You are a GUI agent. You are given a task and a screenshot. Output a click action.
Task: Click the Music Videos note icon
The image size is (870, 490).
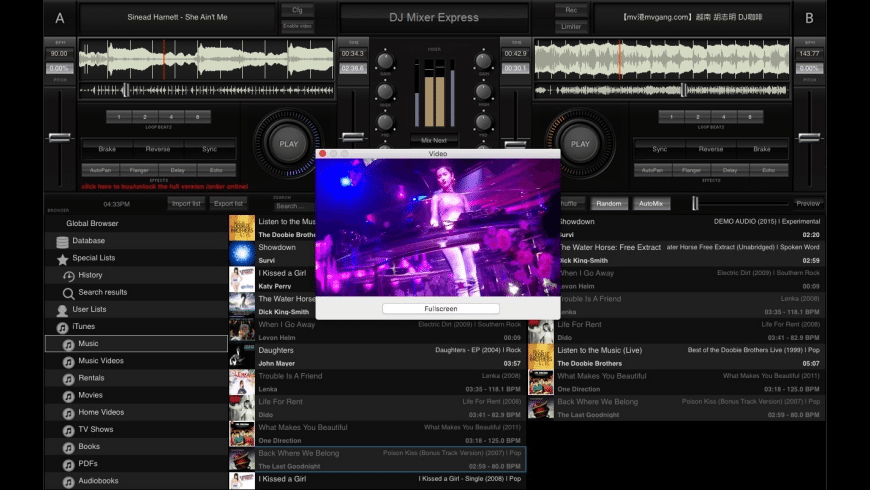[68, 362]
